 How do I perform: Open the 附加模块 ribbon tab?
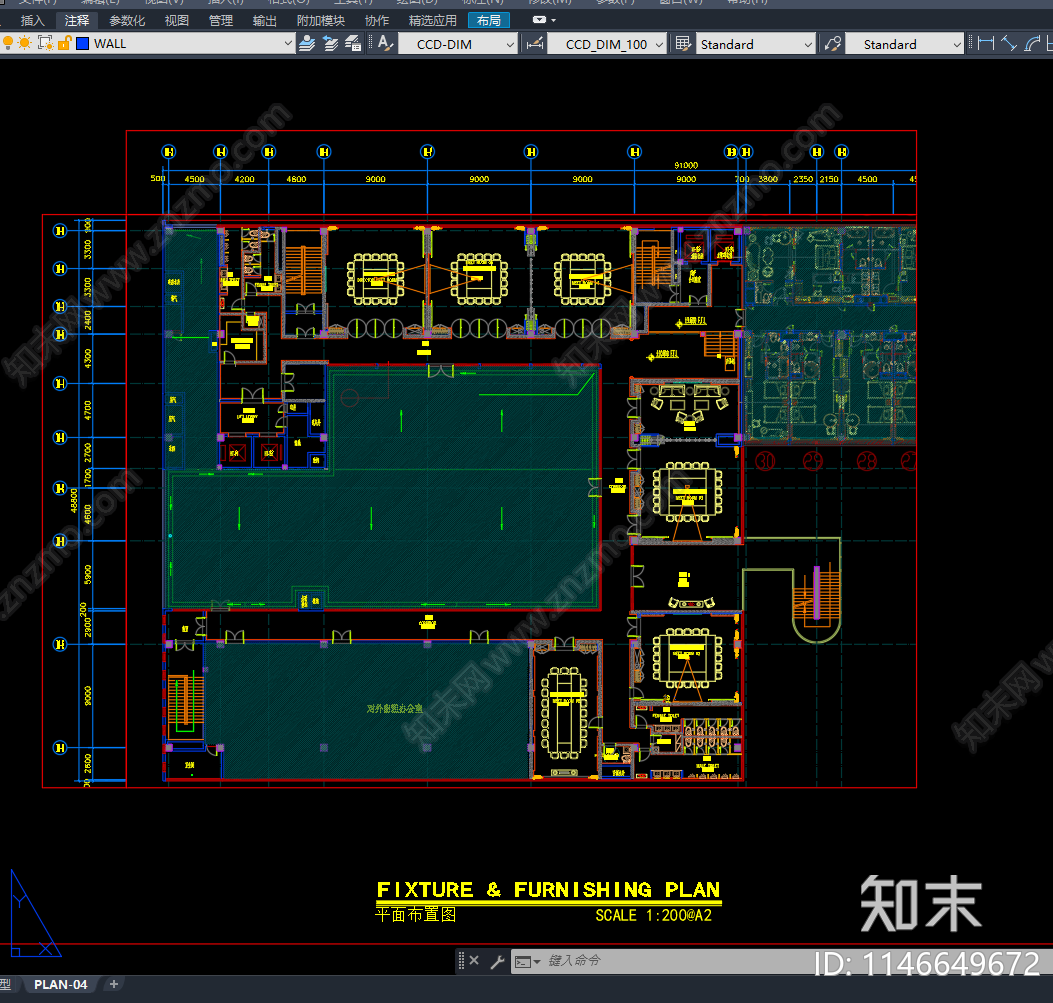click(320, 21)
